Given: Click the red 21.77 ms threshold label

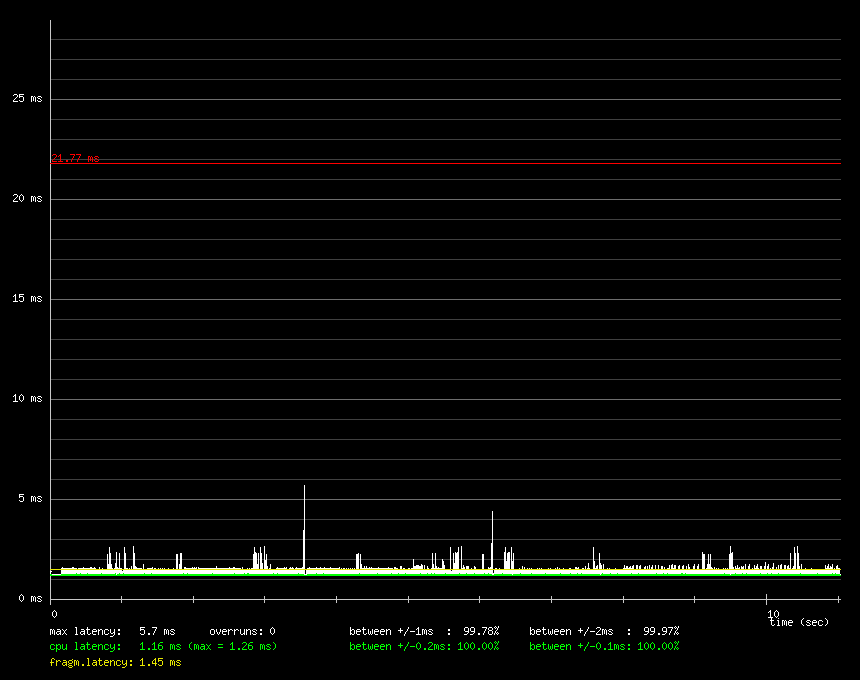Looking at the screenshot, I should click(x=75, y=158).
